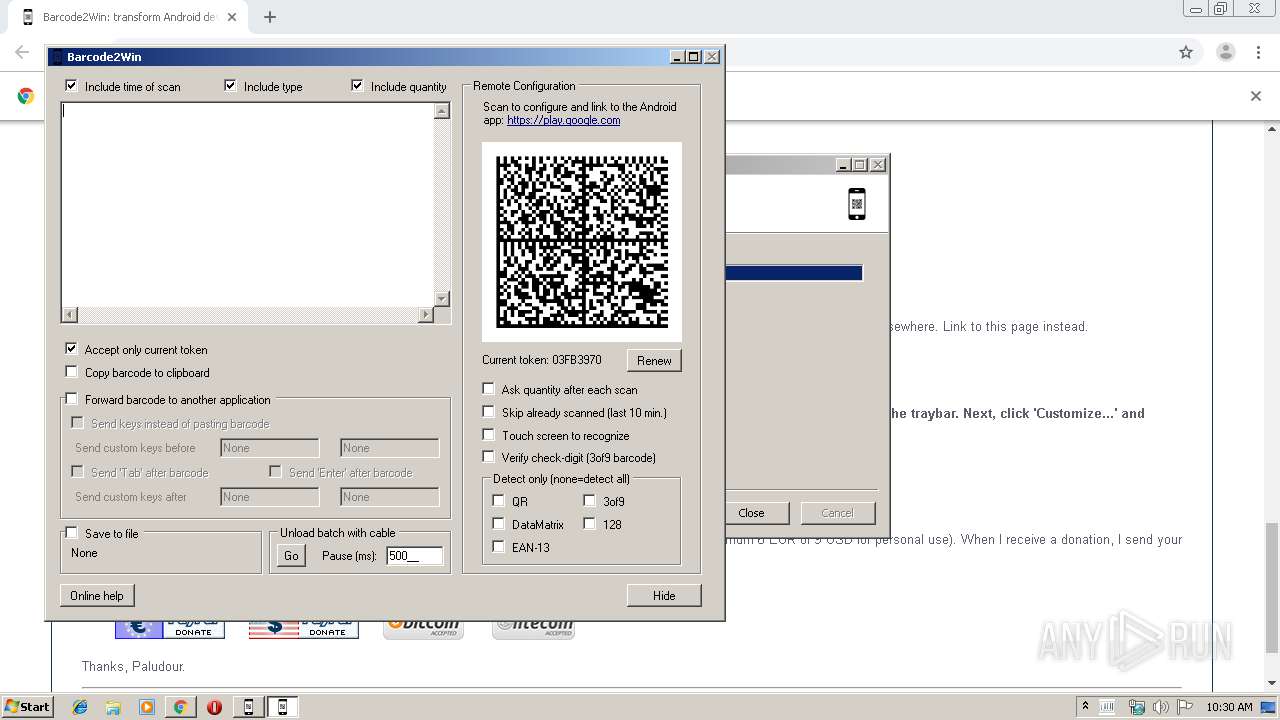
Task: Toggle Accept only current token
Action: click(71, 349)
